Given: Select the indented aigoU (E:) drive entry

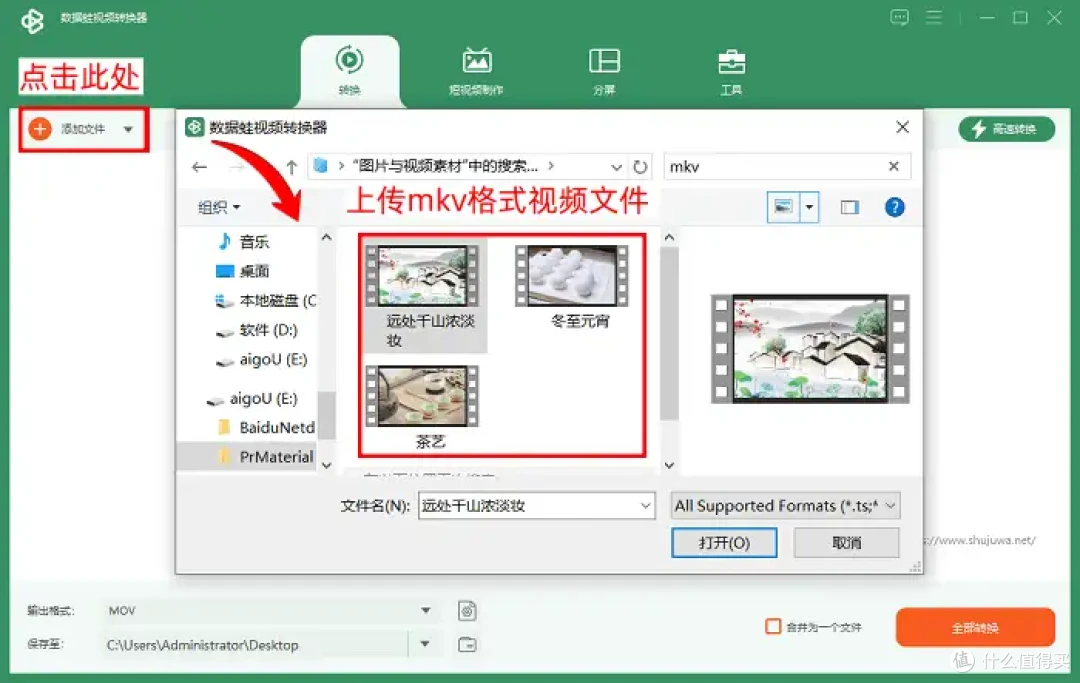Looking at the screenshot, I should click(x=262, y=359).
